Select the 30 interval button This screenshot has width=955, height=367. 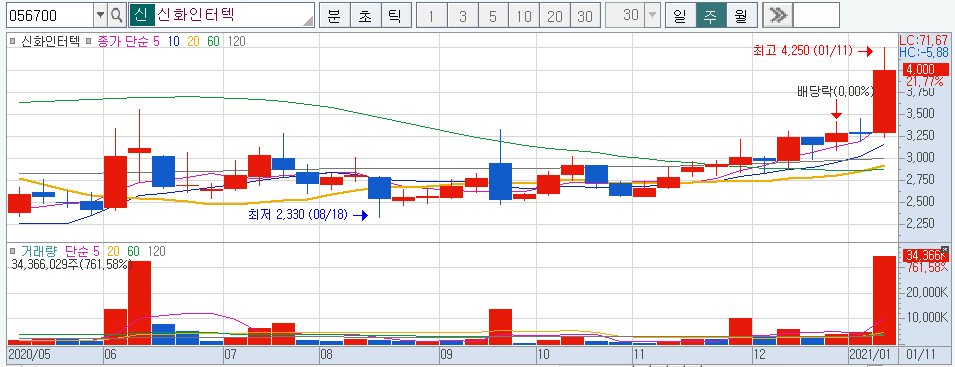pos(584,16)
